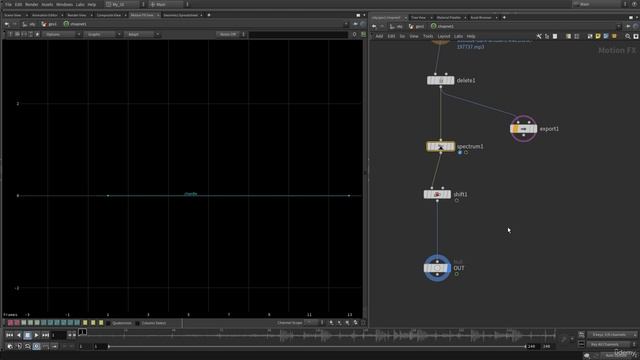This screenshot has width=640, height=360.
Task: Select chopnet1 in the network editor path bar
Action: [x=442, y=27]
